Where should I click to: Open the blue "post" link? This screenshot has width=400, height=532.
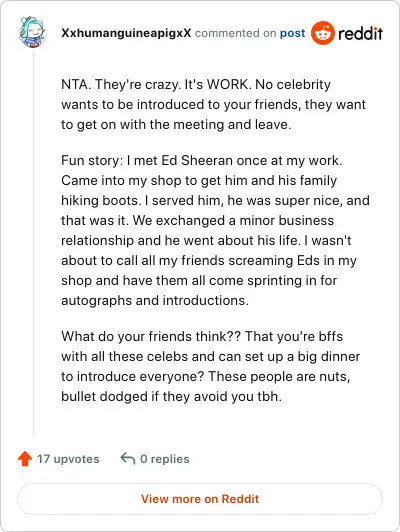(292, 33)
